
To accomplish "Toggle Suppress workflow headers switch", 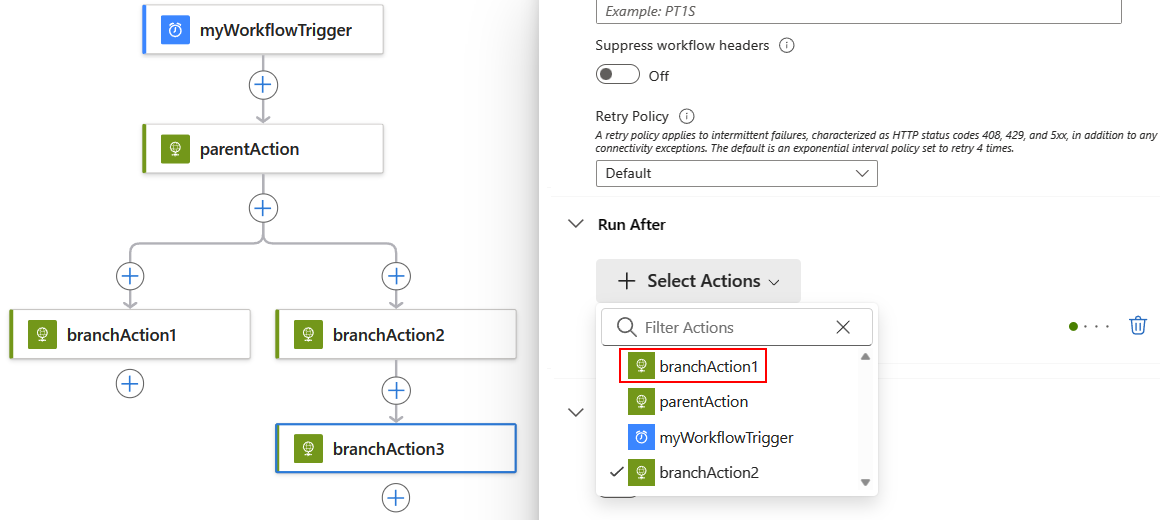I will pyautogui.click(x=618, y=75).
